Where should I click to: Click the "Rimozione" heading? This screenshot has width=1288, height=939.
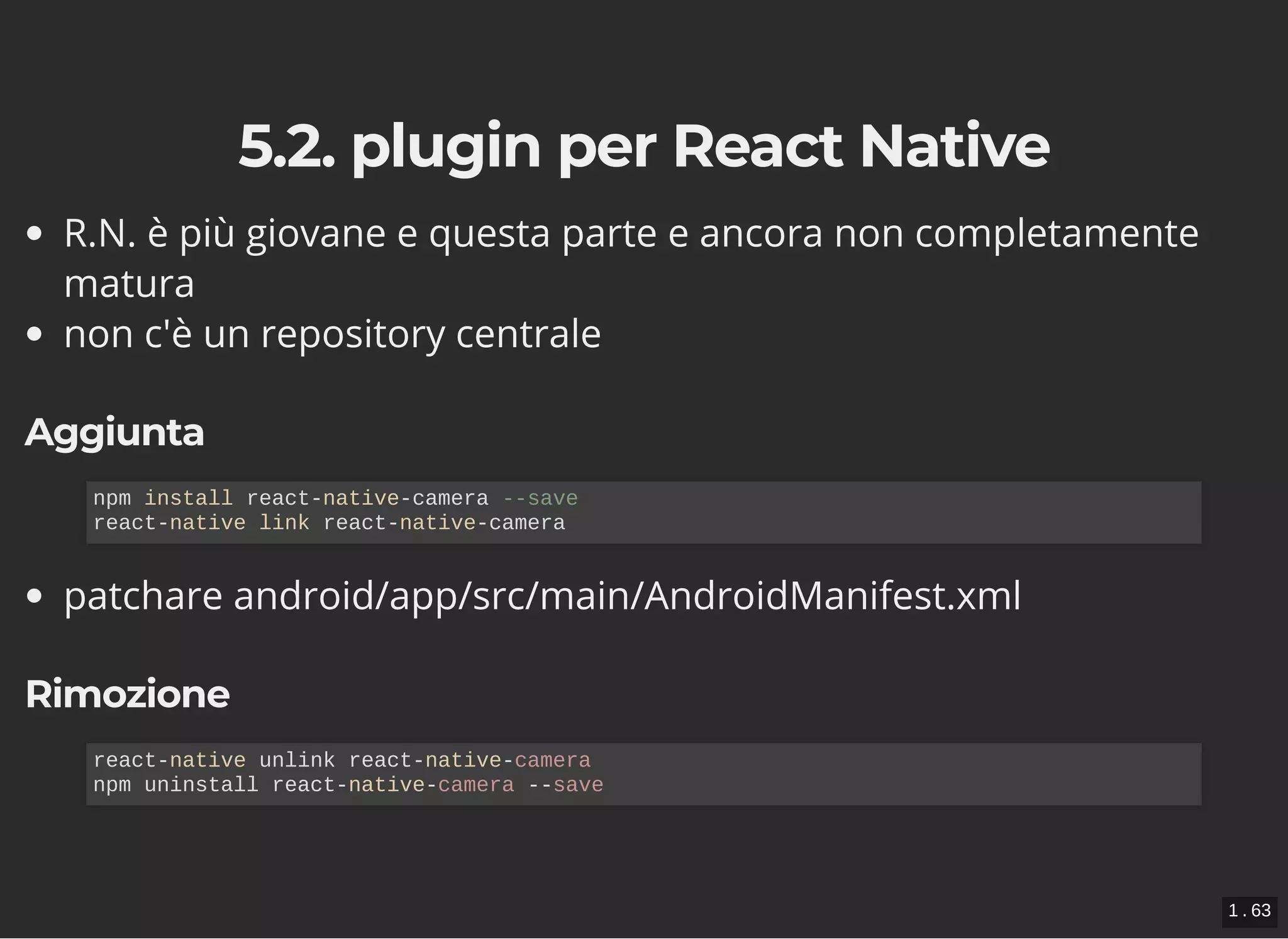(128, 694)
